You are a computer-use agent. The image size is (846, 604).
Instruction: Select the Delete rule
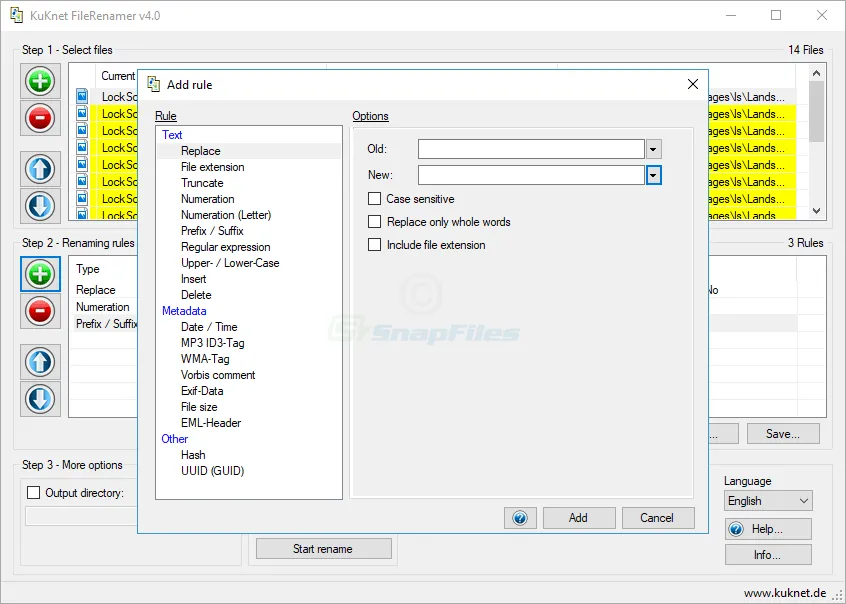(x=196, y=295)
